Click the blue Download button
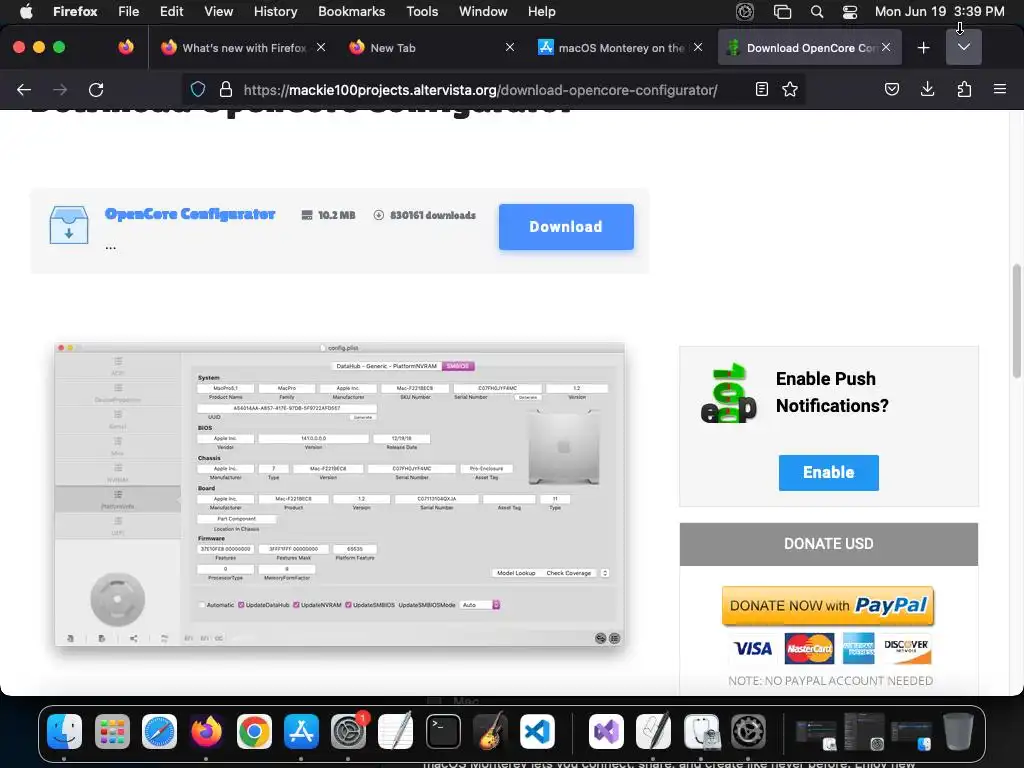Screen dimensions: 1024x768 pos(566,227)
